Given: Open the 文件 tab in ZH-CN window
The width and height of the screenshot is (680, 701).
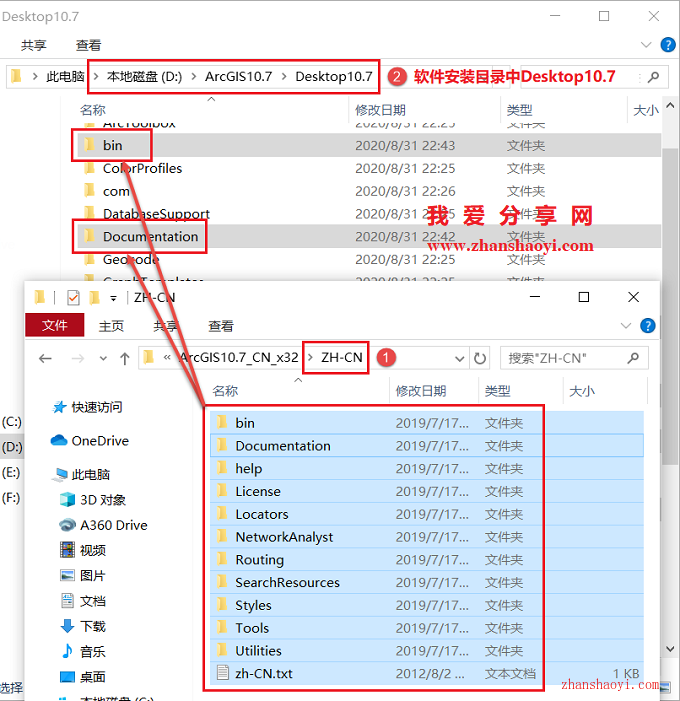Looking at the screenshot, I should point(55,325).
